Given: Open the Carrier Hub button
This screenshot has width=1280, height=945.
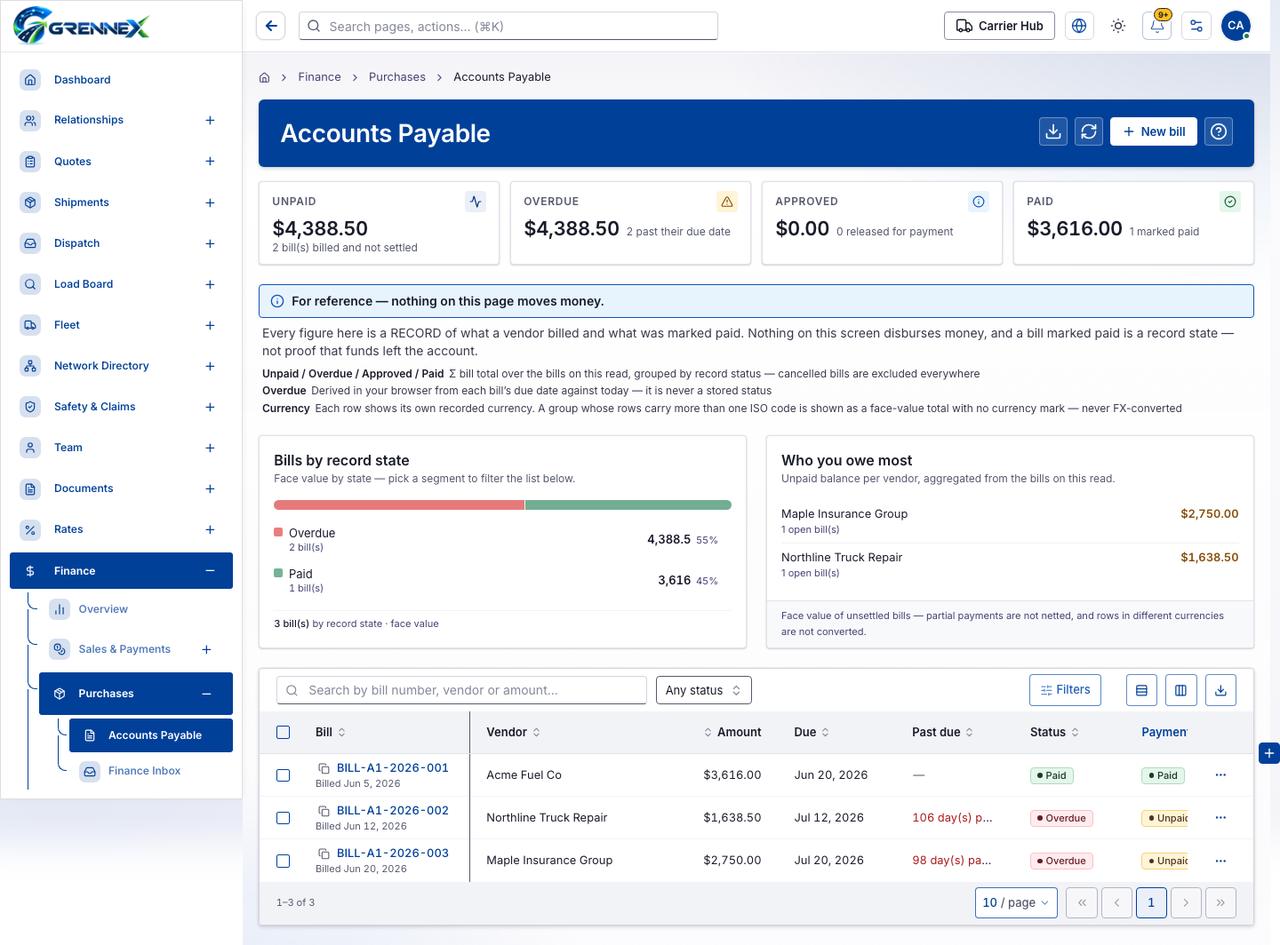Looking at the screenshot, I should coord(1000,26).
